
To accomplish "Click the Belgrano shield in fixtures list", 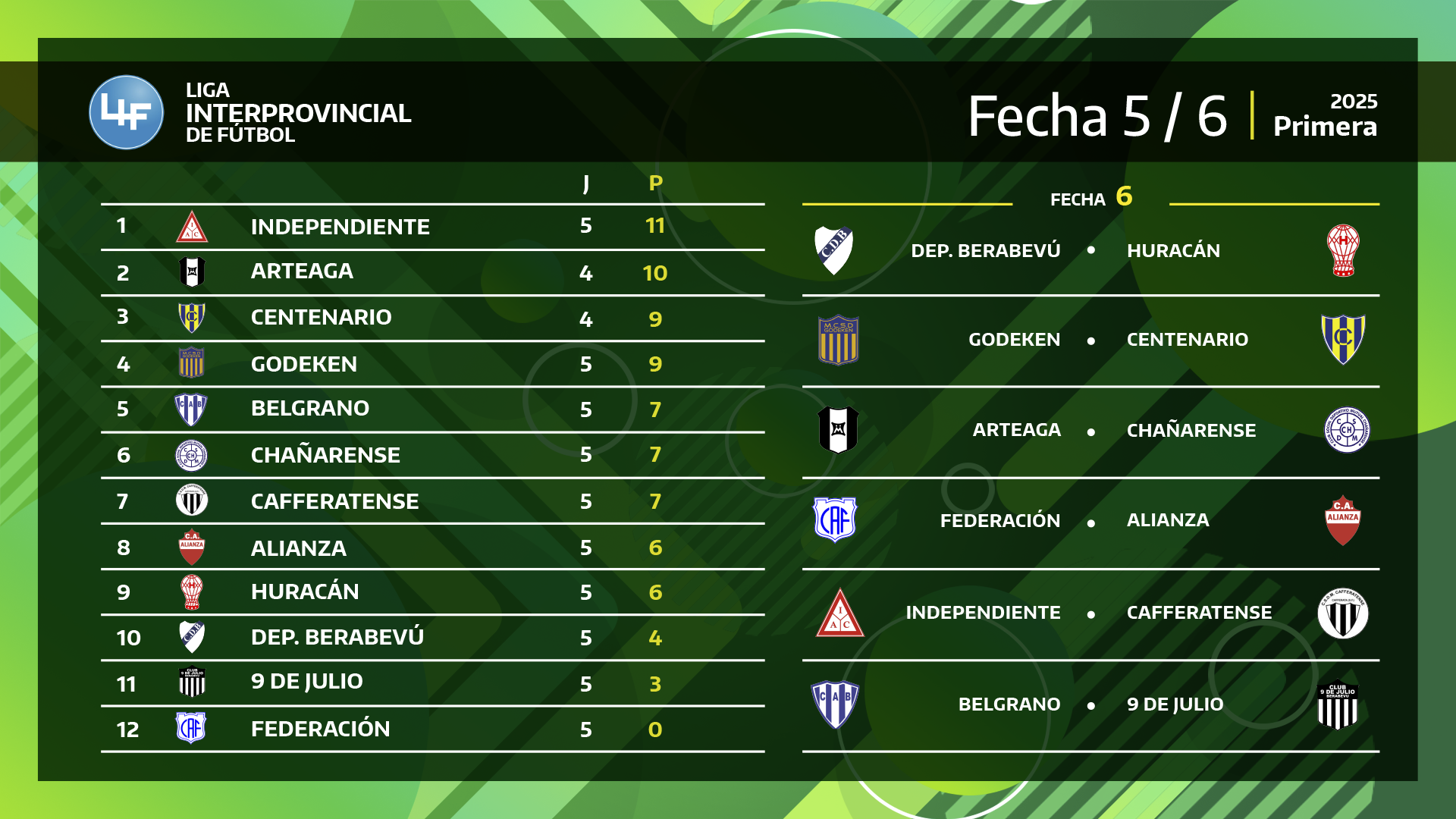I will pyautogui.click(x=835, y=704).
